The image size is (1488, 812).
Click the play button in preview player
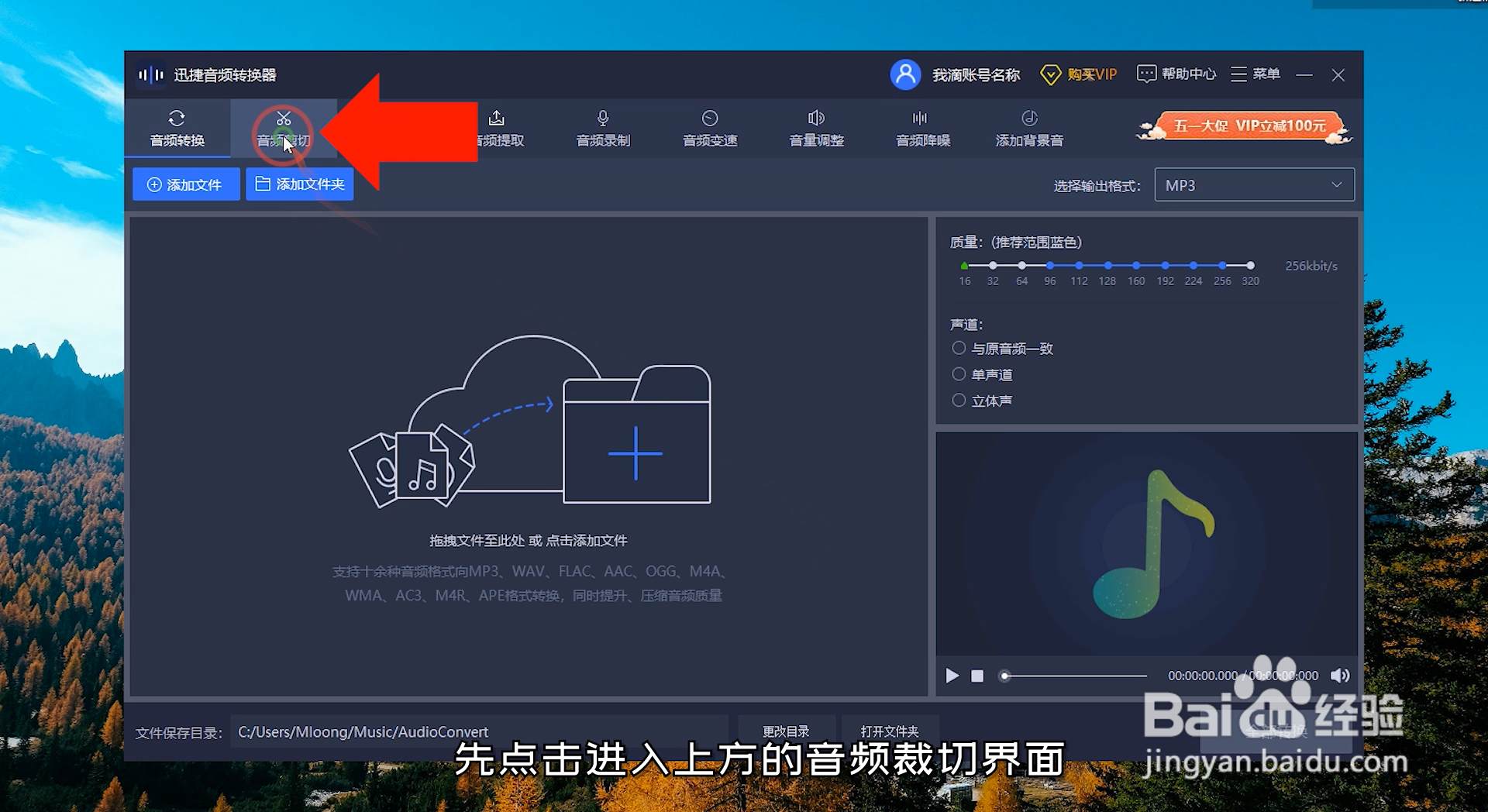[952, 676]
